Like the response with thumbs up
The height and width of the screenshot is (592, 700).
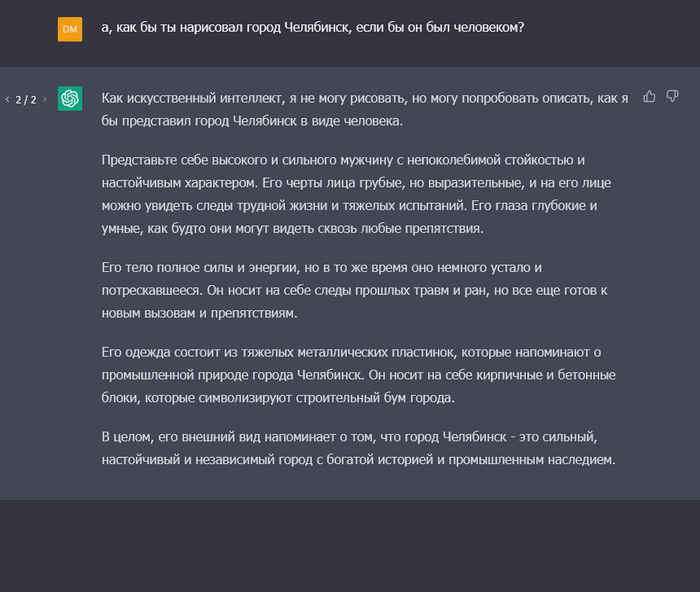[x=650, y=97]
